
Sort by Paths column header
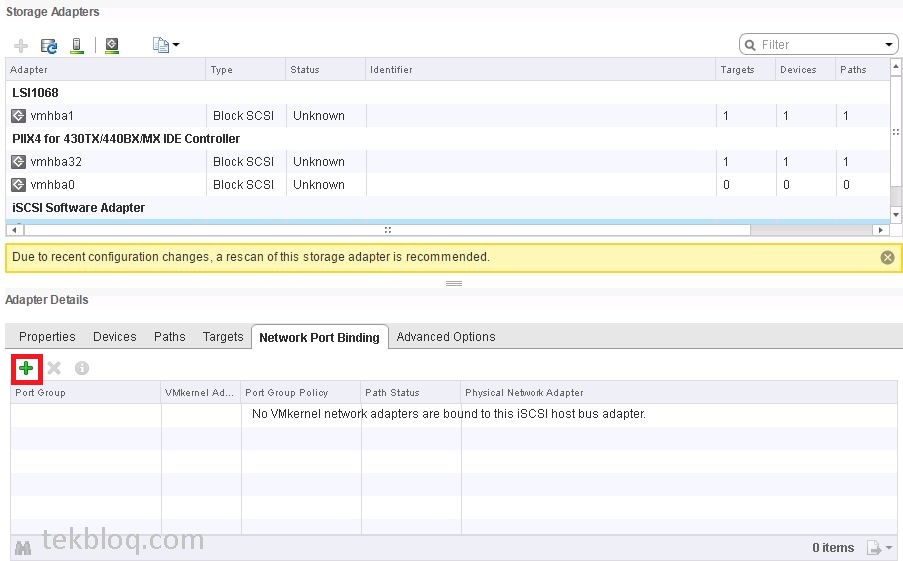pyautogui.click(x=862, y=69)
